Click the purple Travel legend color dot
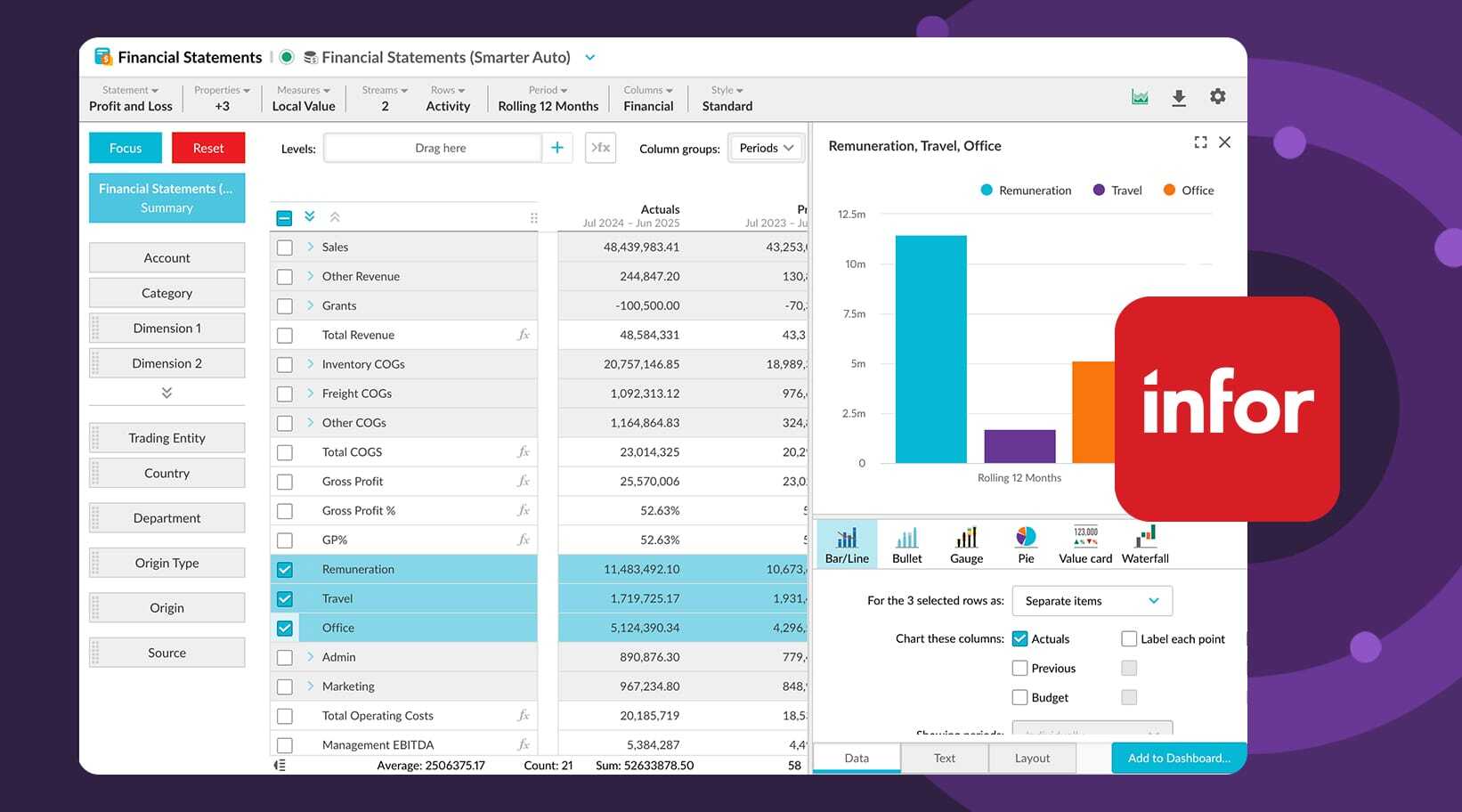 (1098, 190)
